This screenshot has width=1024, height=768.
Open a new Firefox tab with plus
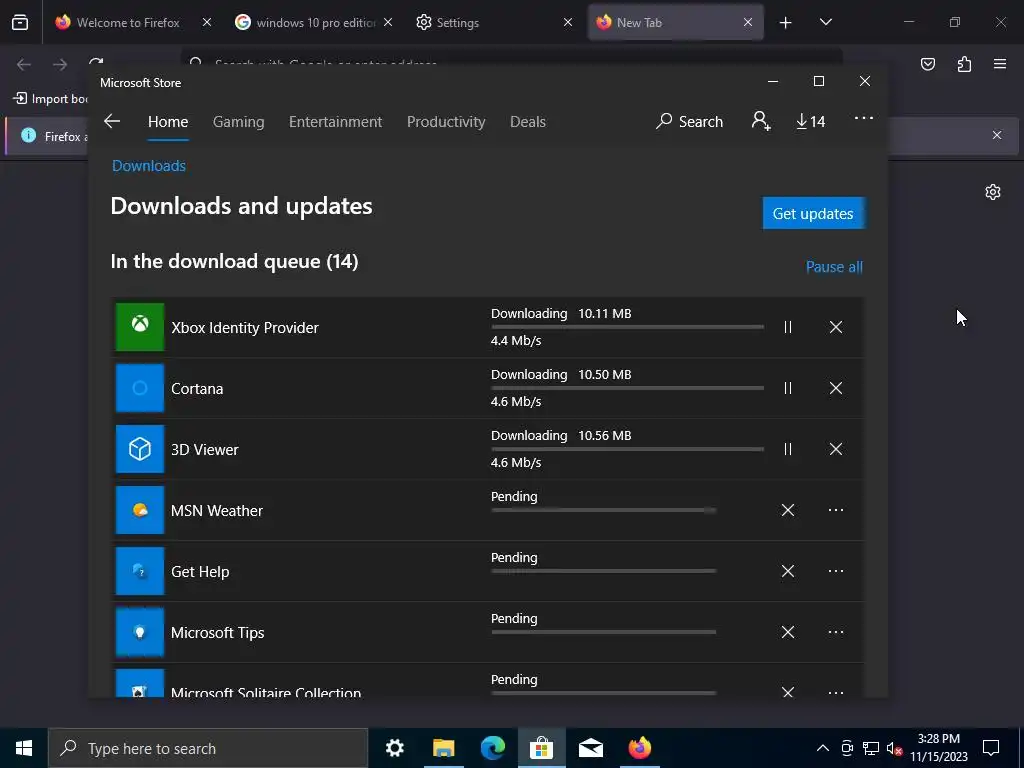click(785, 23)
